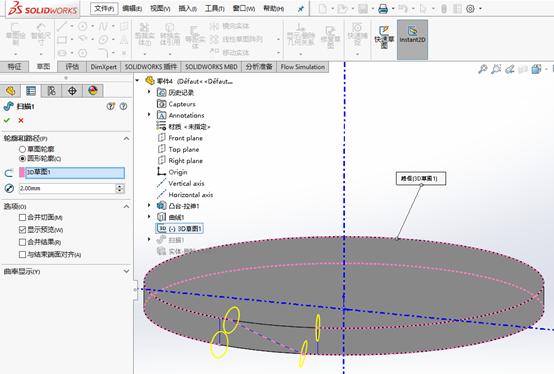Screen dimensions: 554x374
Task: Collapse the 选项 options section
Action: (126, 206)
